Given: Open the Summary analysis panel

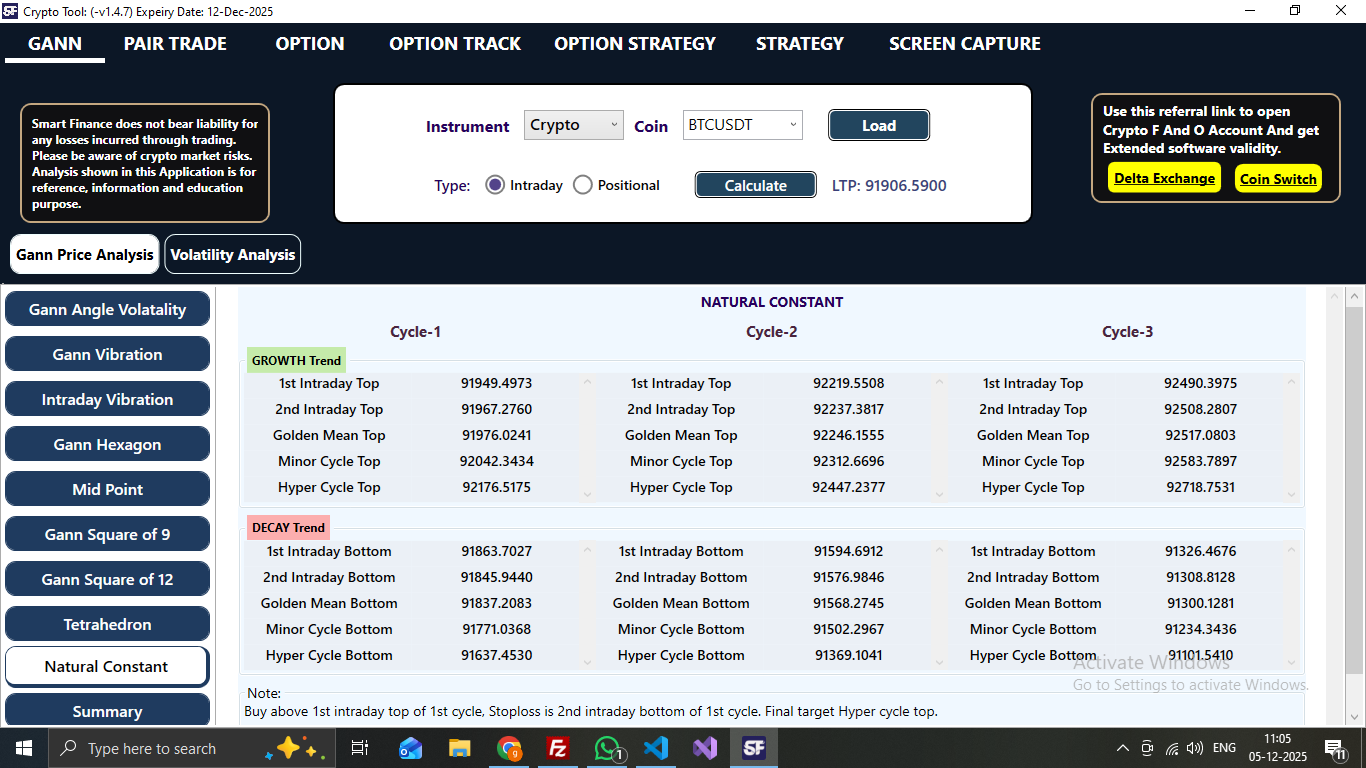Looking at the screenshot, I should point(107,711).
